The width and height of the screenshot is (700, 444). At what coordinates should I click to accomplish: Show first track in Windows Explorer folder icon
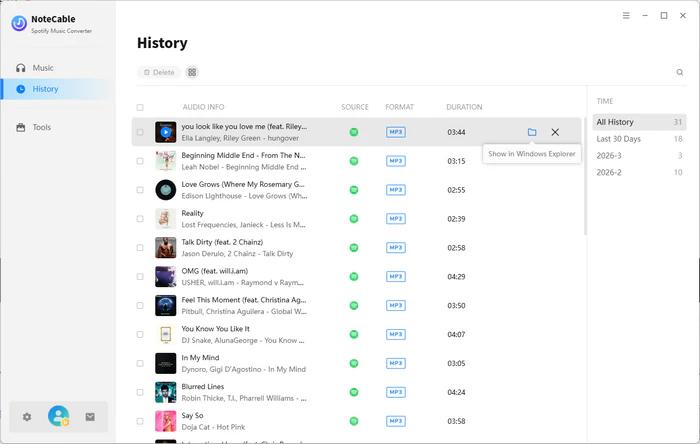click(x=532, y=132)
